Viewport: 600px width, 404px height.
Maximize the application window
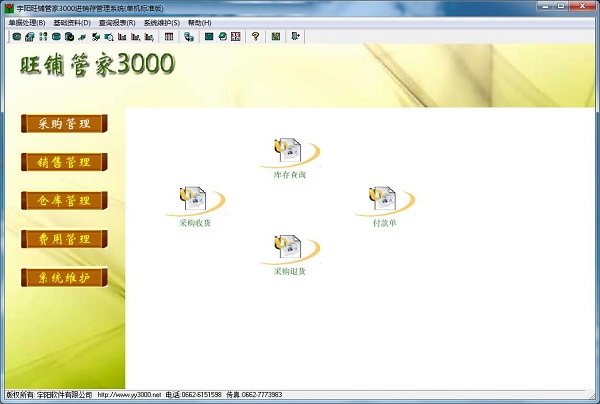coord(561,6)
